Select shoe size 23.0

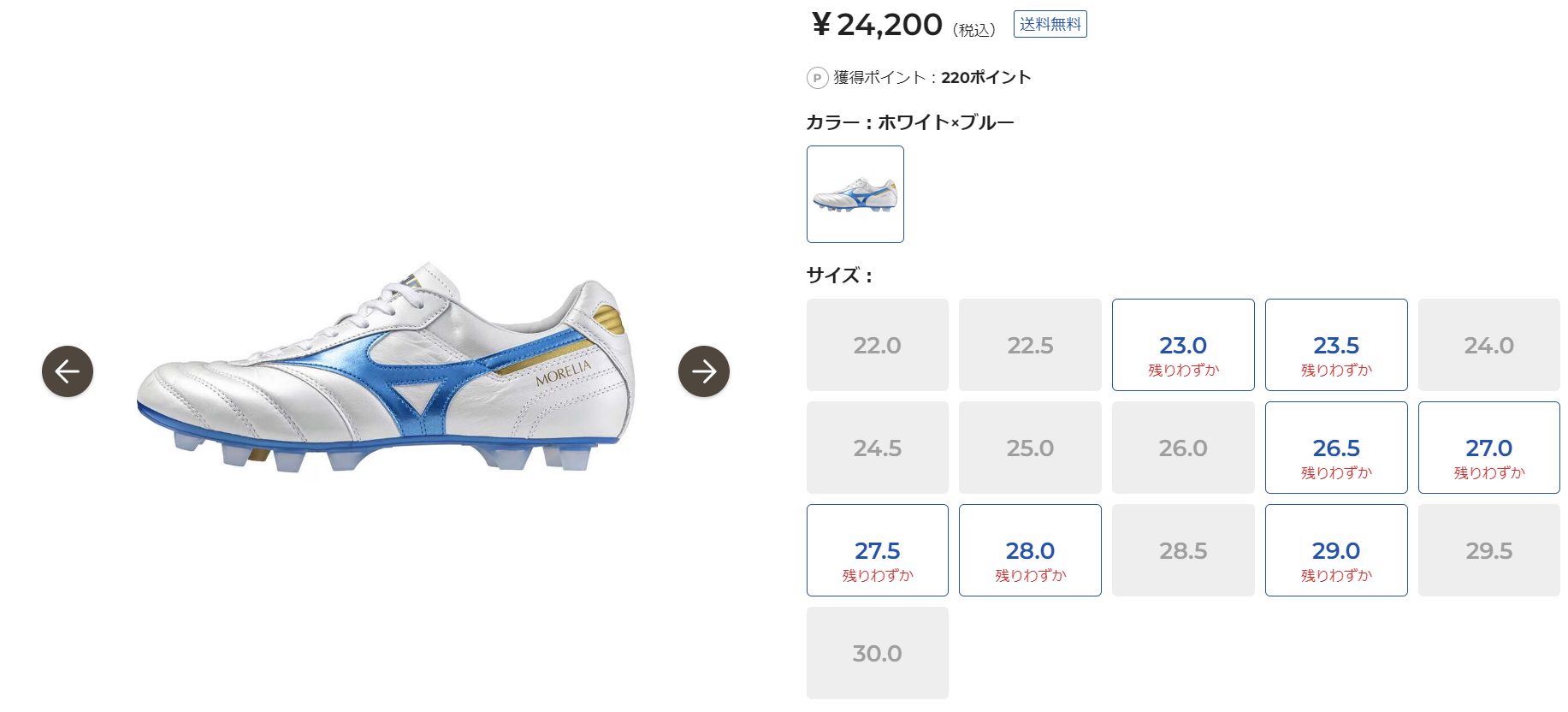pos(1182,344)
